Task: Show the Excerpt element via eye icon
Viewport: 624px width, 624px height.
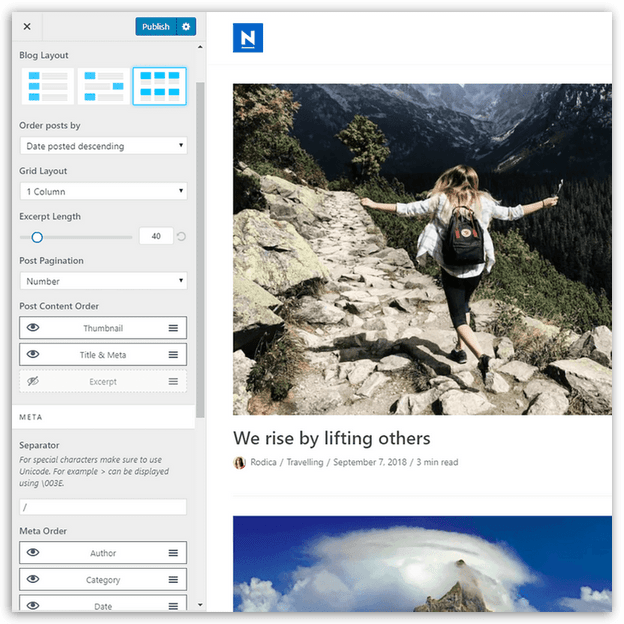Action: point(33,382)
